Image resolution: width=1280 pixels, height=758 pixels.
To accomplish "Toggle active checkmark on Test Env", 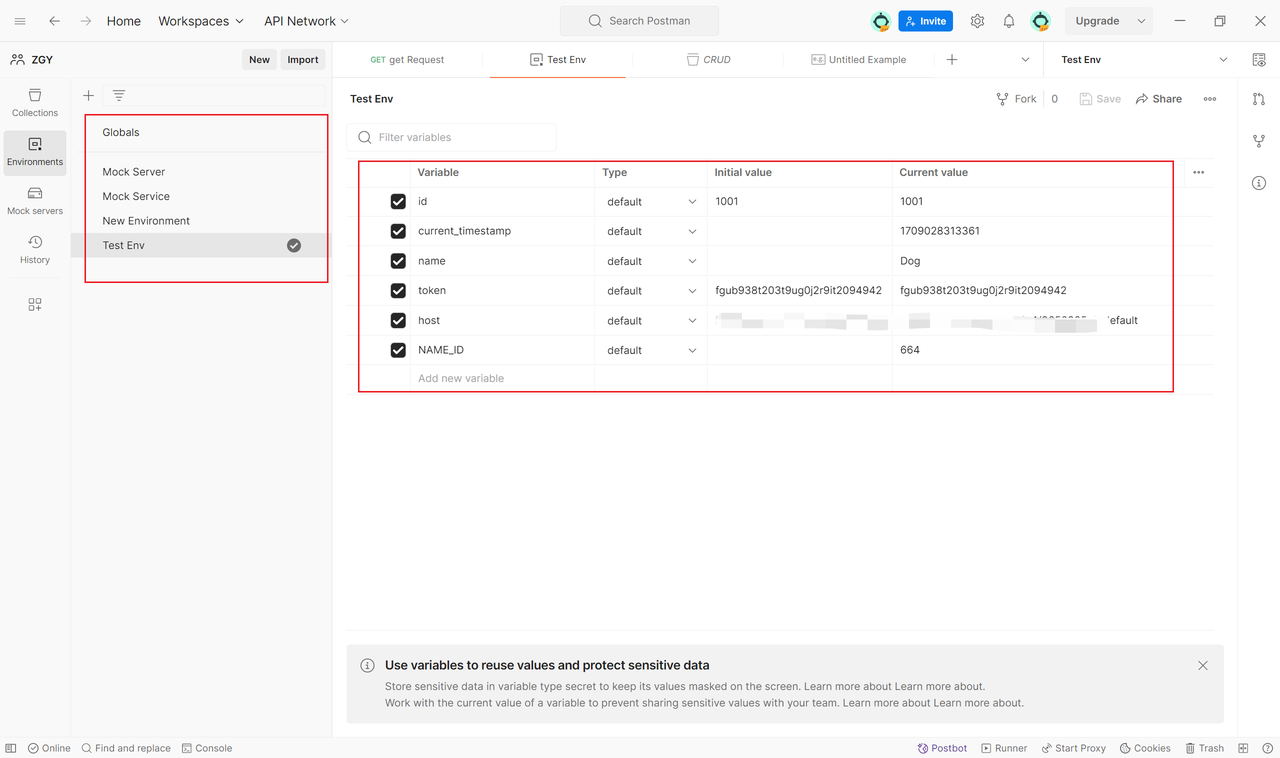I will (294, 245).
